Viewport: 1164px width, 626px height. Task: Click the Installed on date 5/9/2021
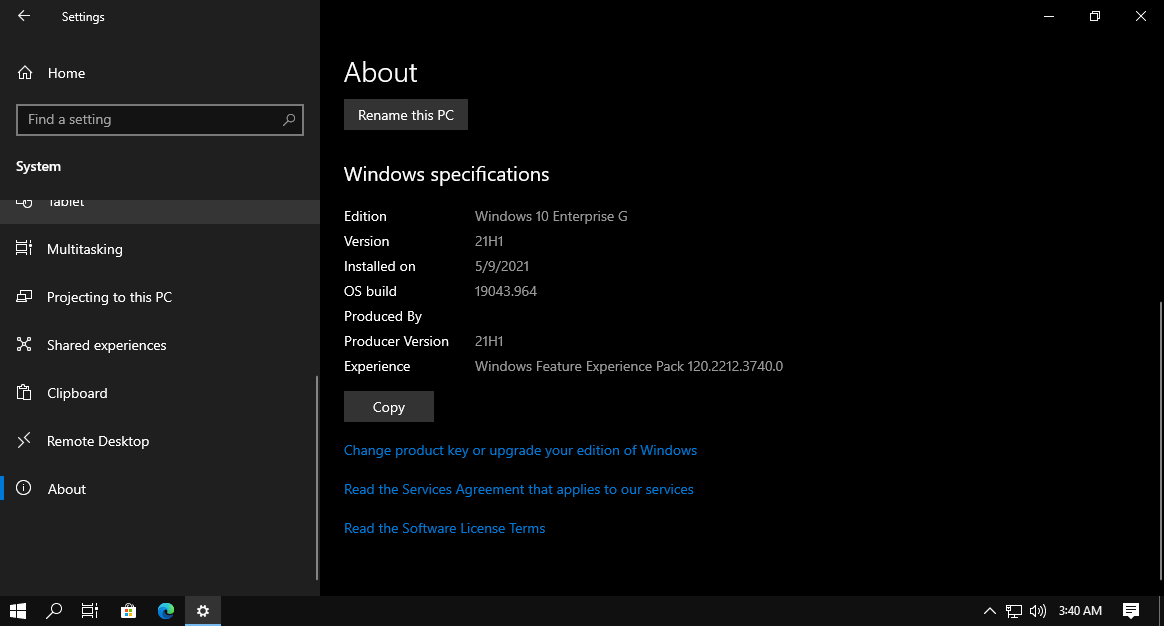click(502, 266)
